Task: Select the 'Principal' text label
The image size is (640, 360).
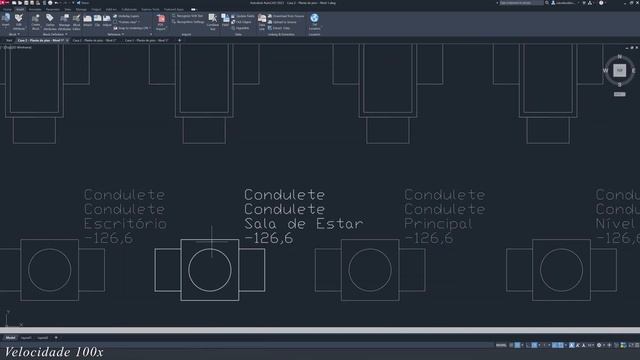Action: click(438, 224)
